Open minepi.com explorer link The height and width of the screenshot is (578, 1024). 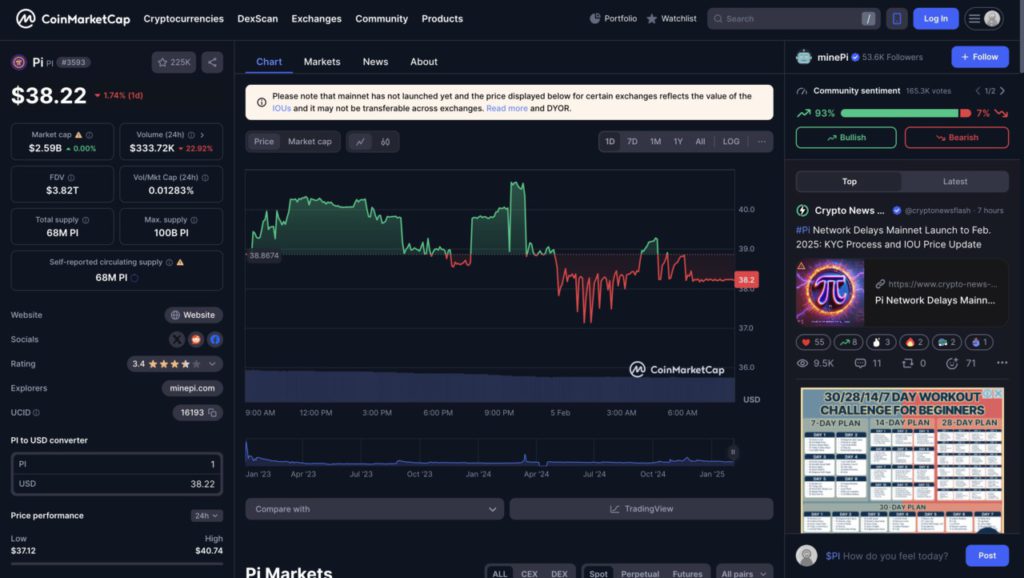point(192,388)
